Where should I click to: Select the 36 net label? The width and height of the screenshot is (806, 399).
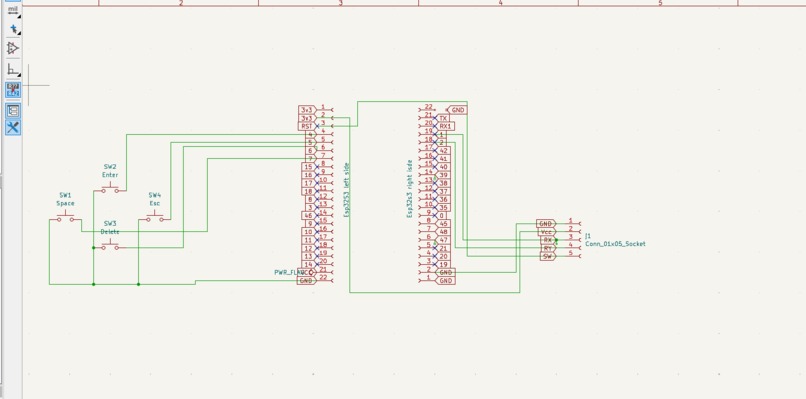pyautogui.click(x=443, y=200)
